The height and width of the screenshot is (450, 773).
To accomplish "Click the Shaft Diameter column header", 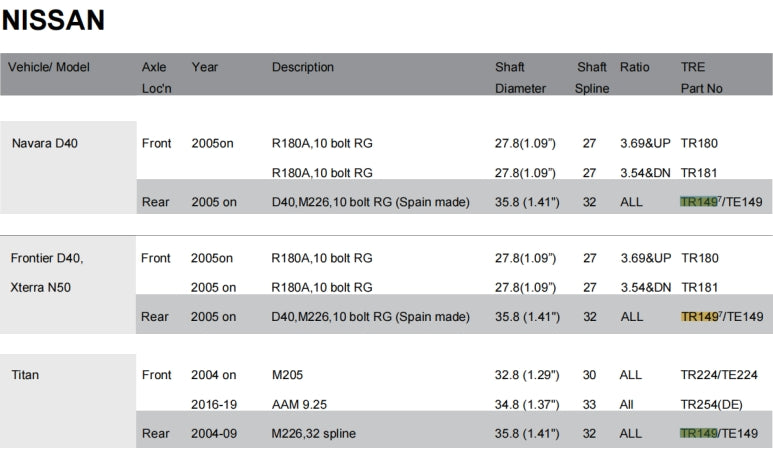I will 520,78.
